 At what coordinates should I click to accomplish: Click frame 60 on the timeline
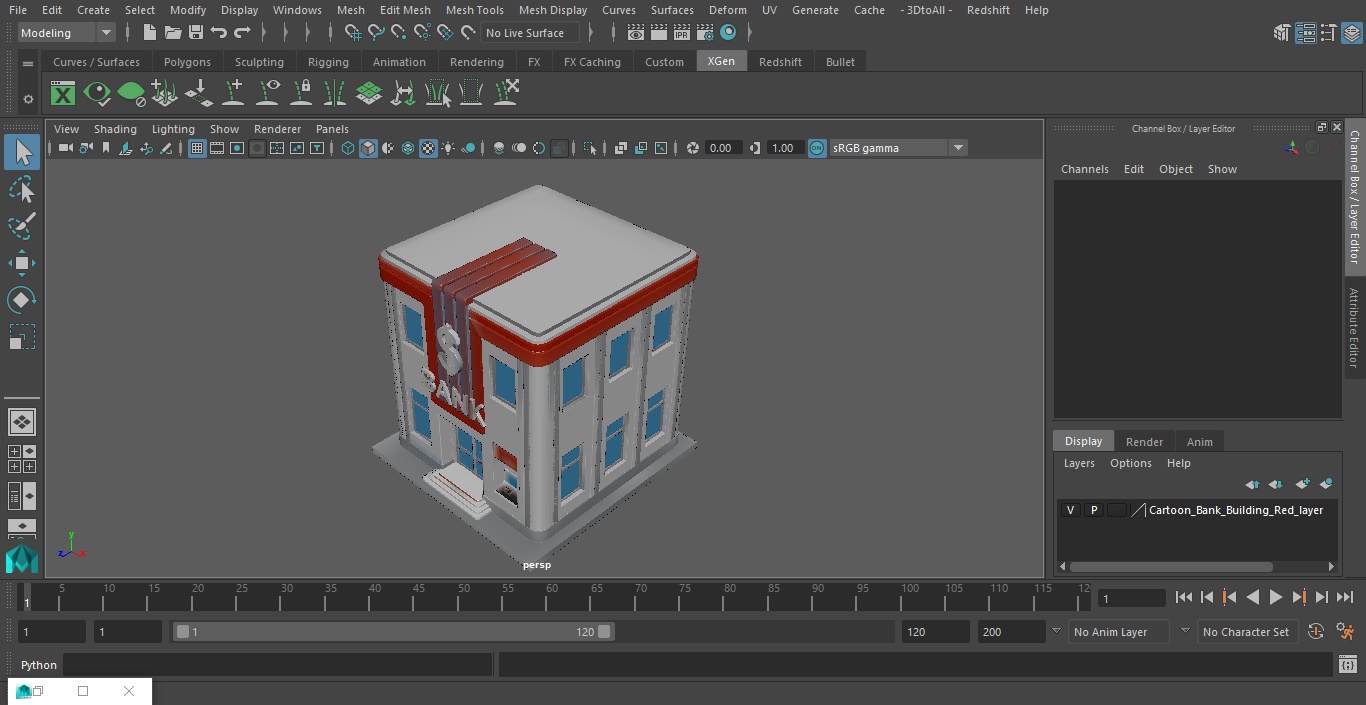(x=552, y=597)
